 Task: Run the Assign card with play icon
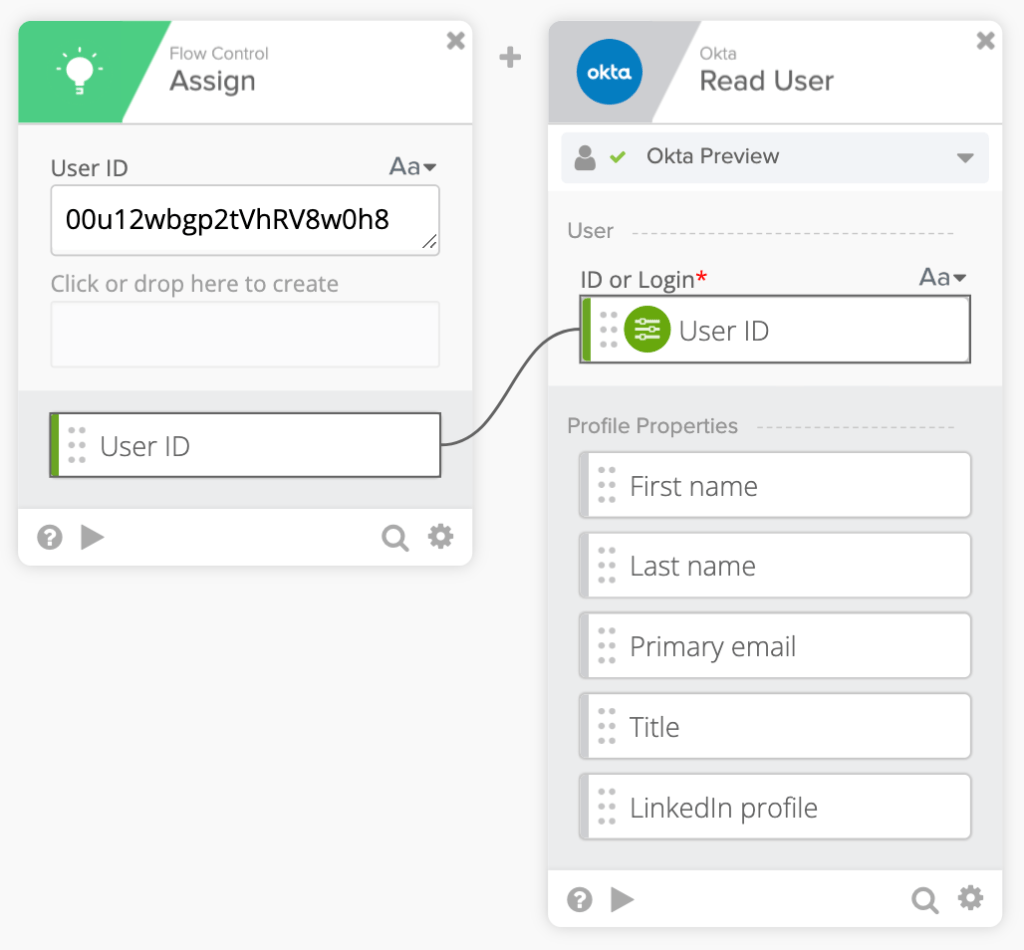click(x=92, y=538)
